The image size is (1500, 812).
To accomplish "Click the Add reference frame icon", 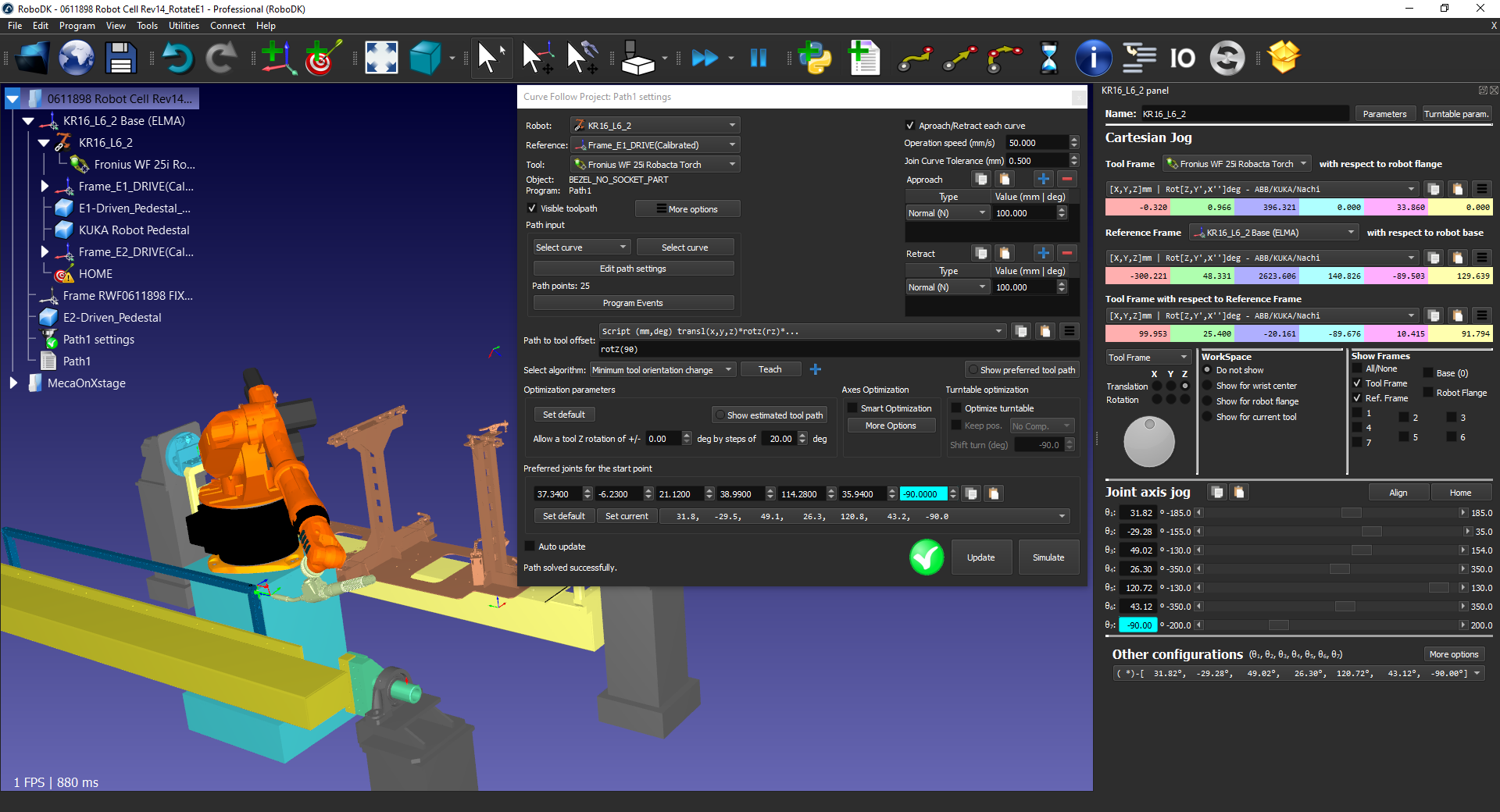I will [x=277, y=59].
